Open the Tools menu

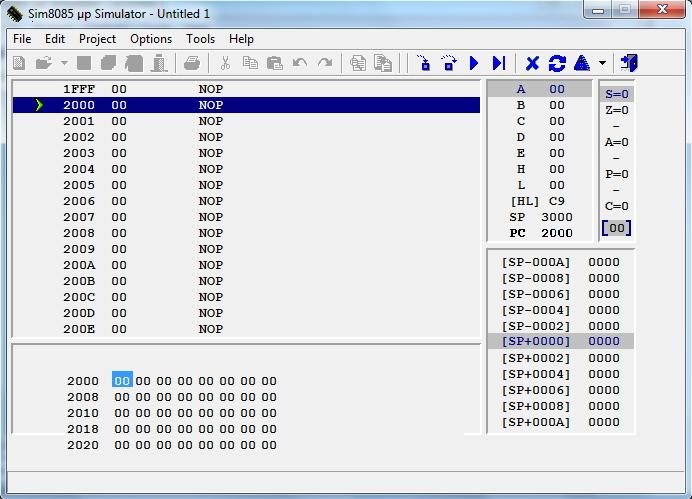pos(200,39)
